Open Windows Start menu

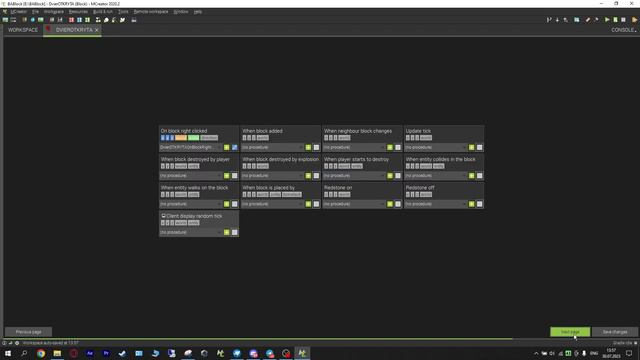[8, 353]
